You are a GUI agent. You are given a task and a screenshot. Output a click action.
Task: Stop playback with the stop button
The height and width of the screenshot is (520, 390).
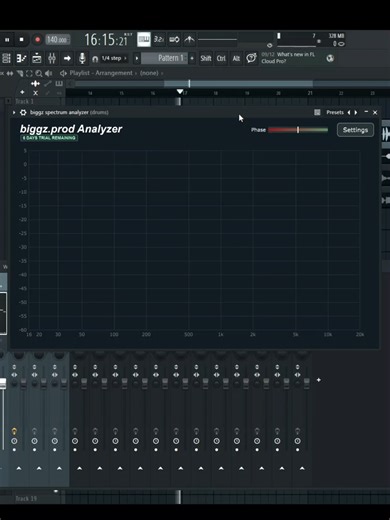[x=22, y=40]
